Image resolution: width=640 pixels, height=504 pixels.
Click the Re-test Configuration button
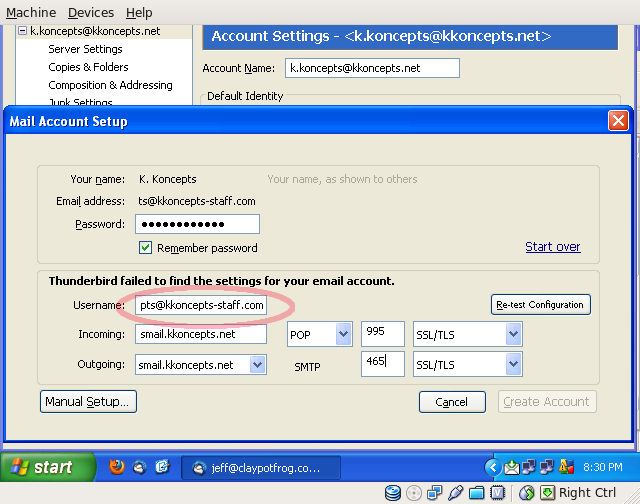[x=540, y=304]
